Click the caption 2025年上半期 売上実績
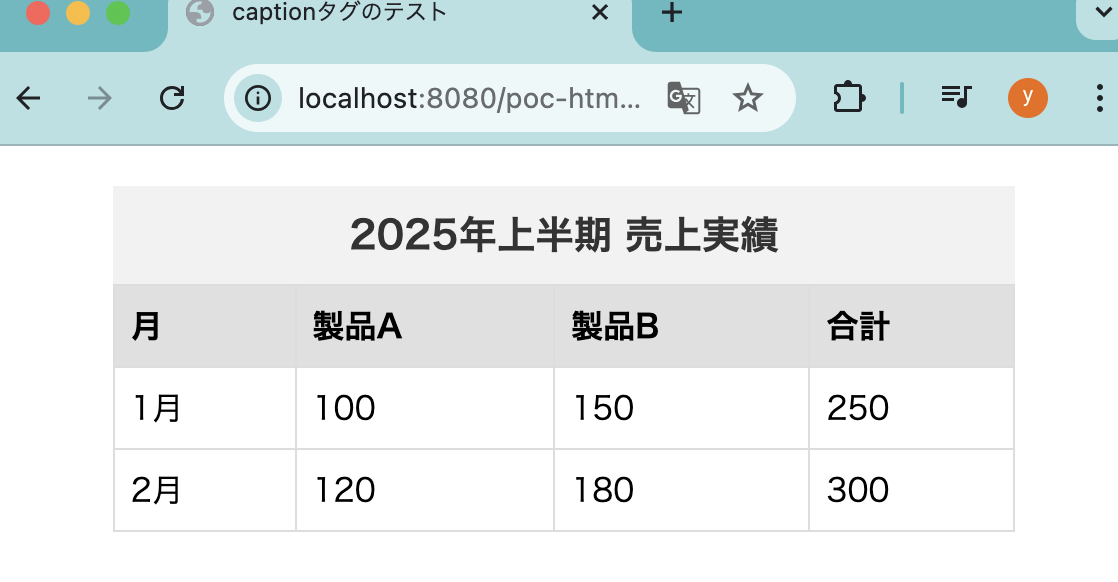The image size is (1118, 582). (x=564, y=235)
